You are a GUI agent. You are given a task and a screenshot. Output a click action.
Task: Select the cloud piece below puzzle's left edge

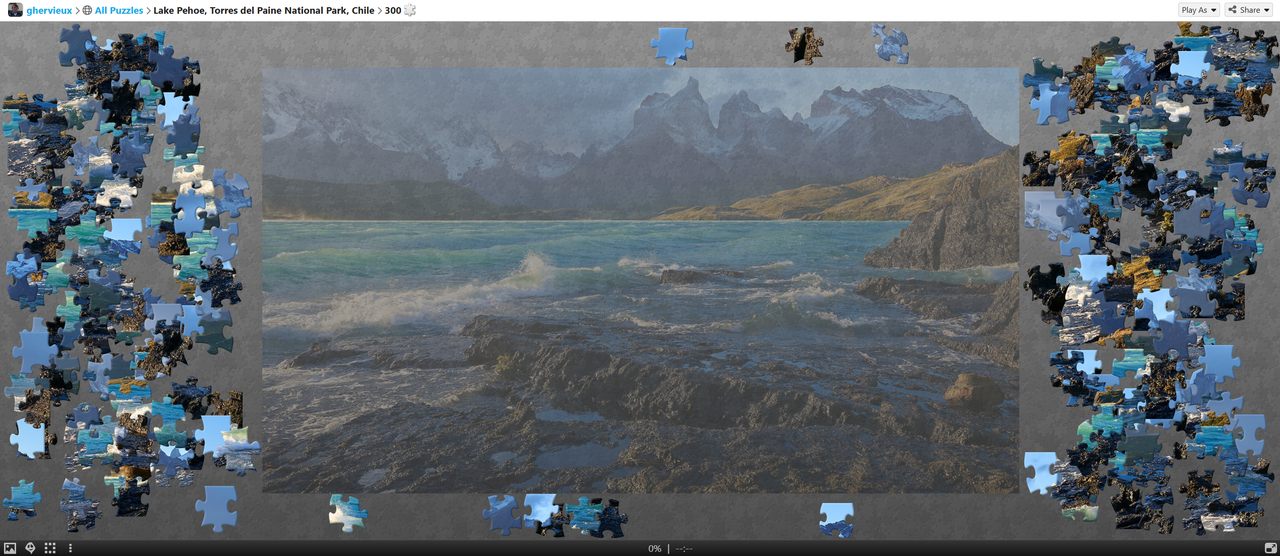pyautogui.click(x=348, y=512)
